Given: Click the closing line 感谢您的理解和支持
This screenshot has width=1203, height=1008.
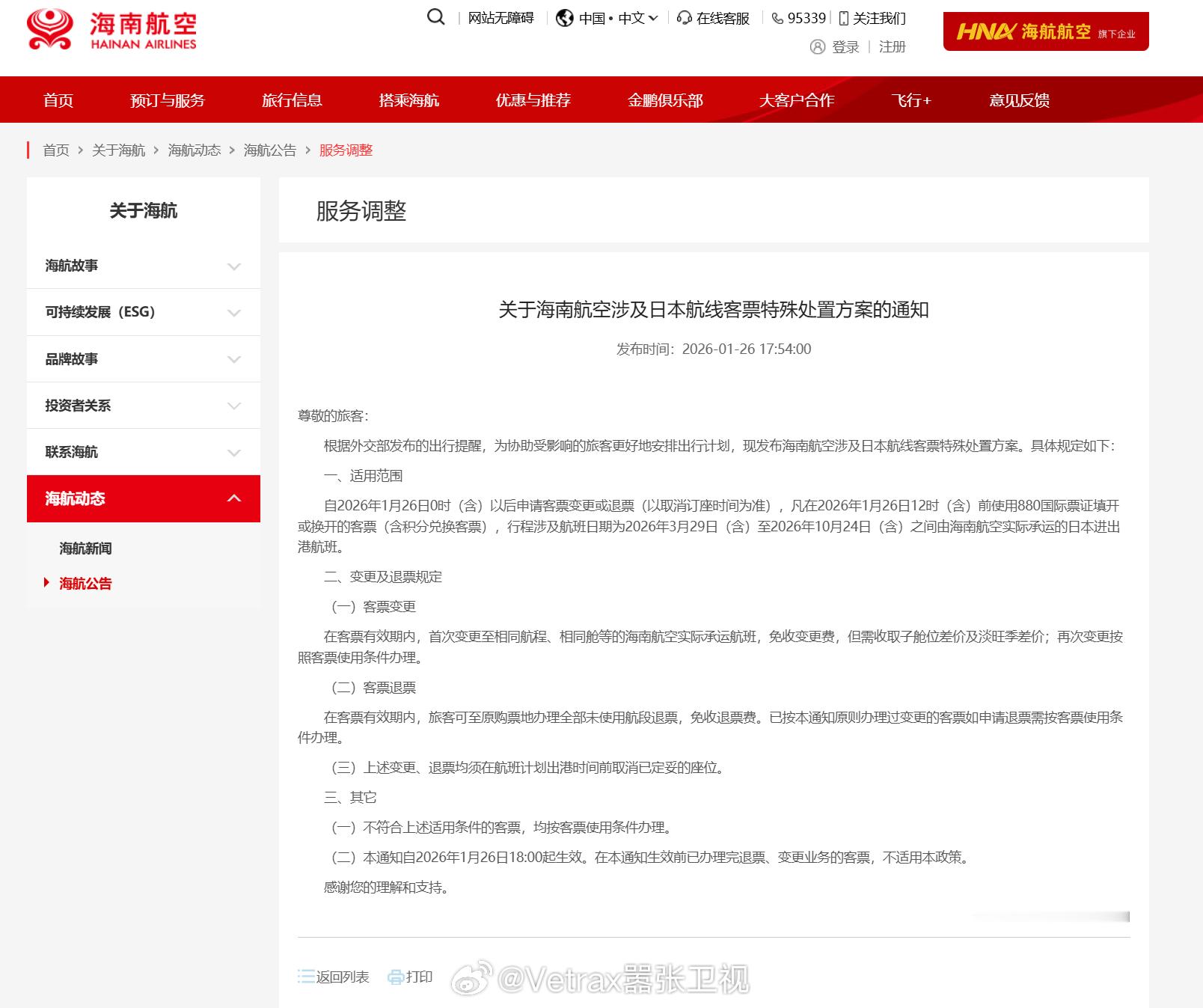Looking at the screenshot, I should pyautogui.click(x=386, y=888).
